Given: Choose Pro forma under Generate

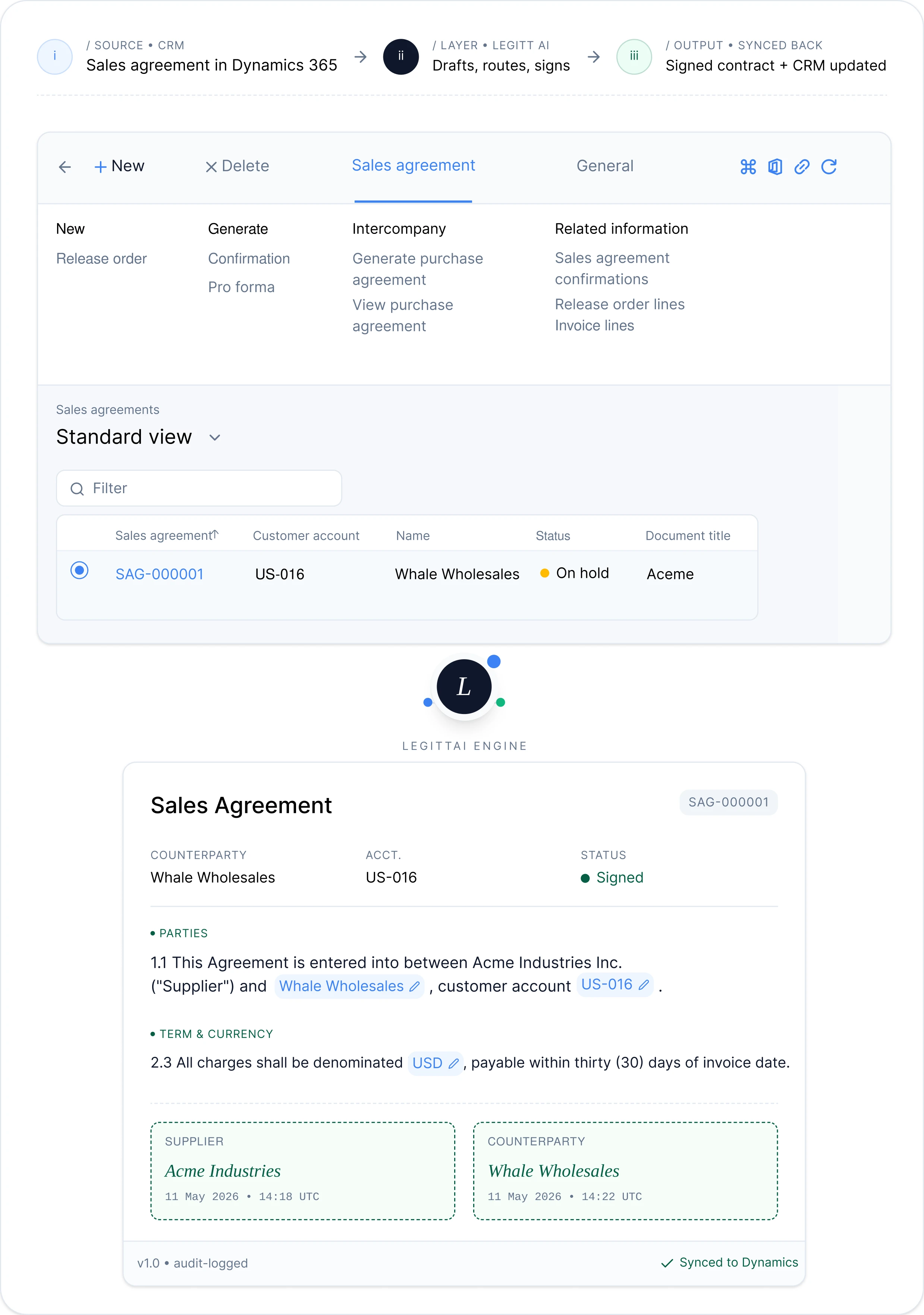Looking at the screenshot, I should pyautogui.click(x=241, y=287).
